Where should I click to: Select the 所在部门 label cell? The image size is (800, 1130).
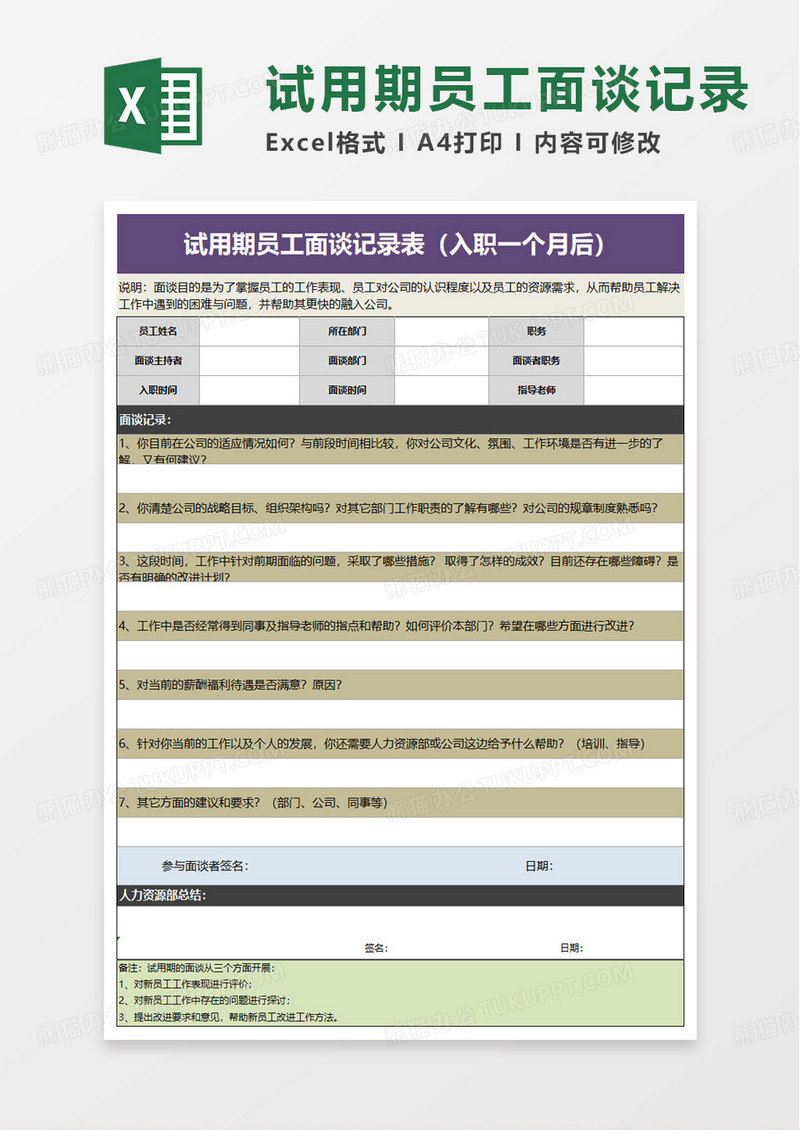[347, 332]
